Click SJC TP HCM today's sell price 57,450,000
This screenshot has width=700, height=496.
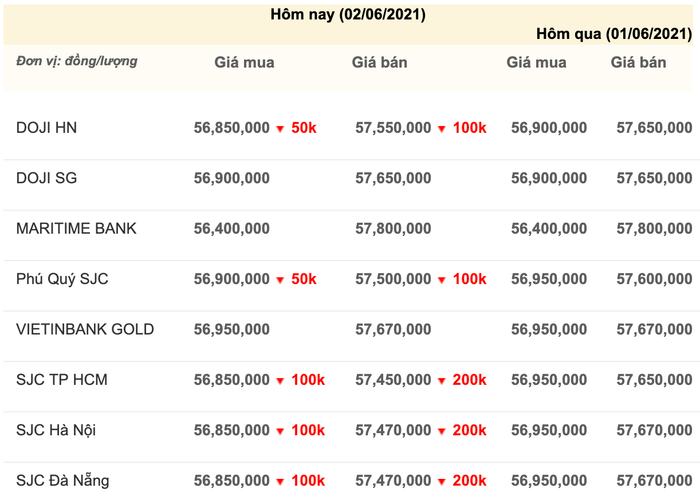tap(393, 380)
